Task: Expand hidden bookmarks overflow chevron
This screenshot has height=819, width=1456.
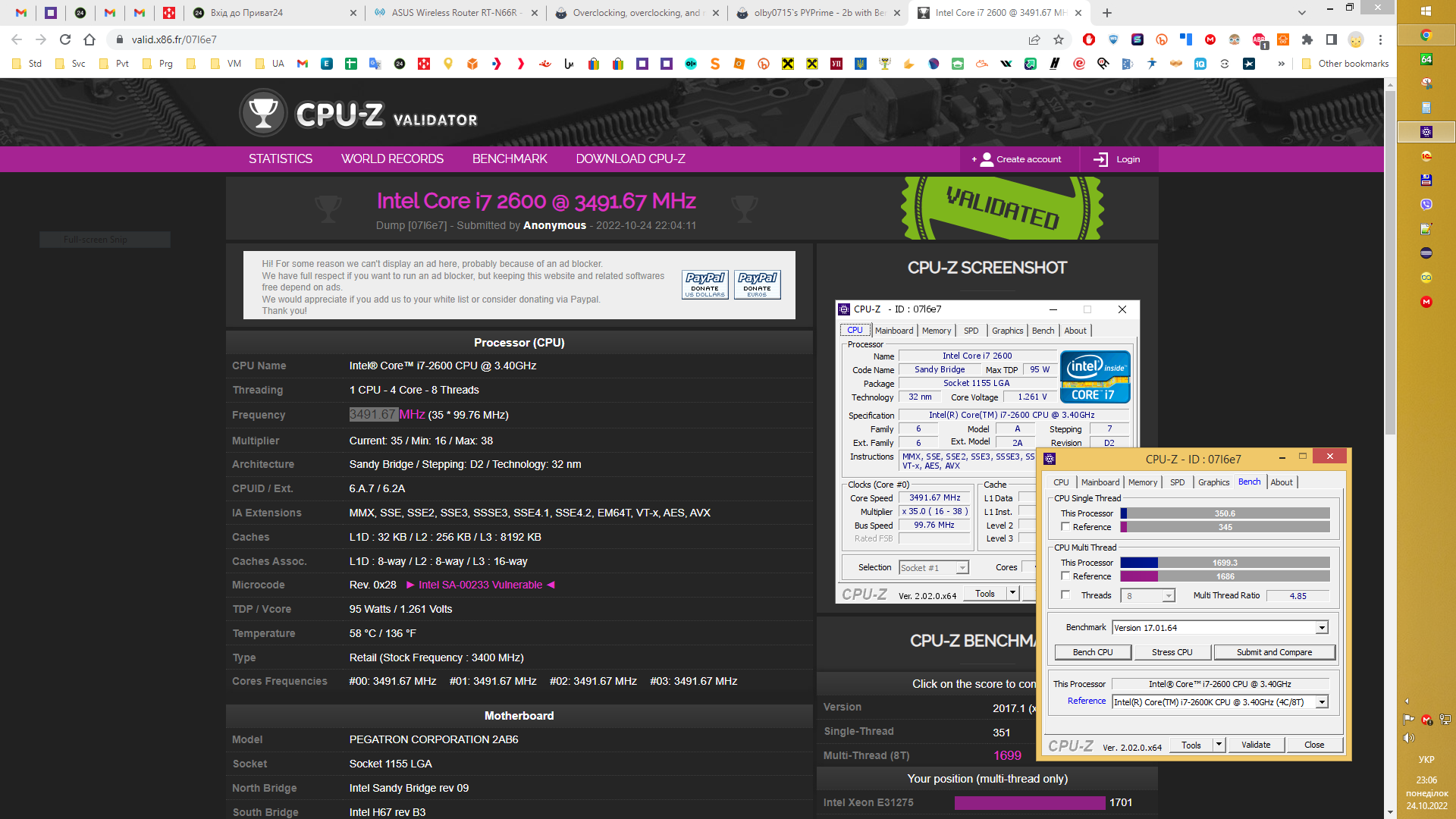Action: [1281, 64]
